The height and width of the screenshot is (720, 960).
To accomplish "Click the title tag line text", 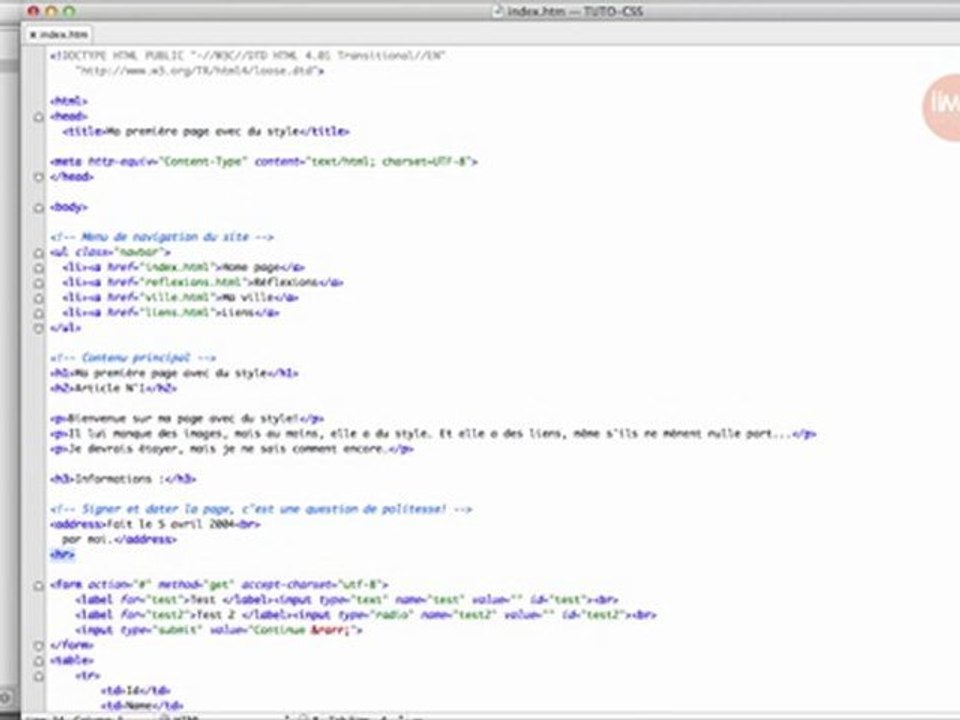I will coord(206,132).
